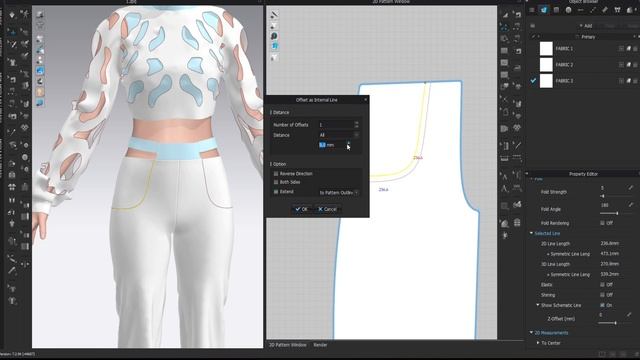640x360 pixels.
Task: Click the Add button in Object Browser
Action: click(x=586, y=26)
